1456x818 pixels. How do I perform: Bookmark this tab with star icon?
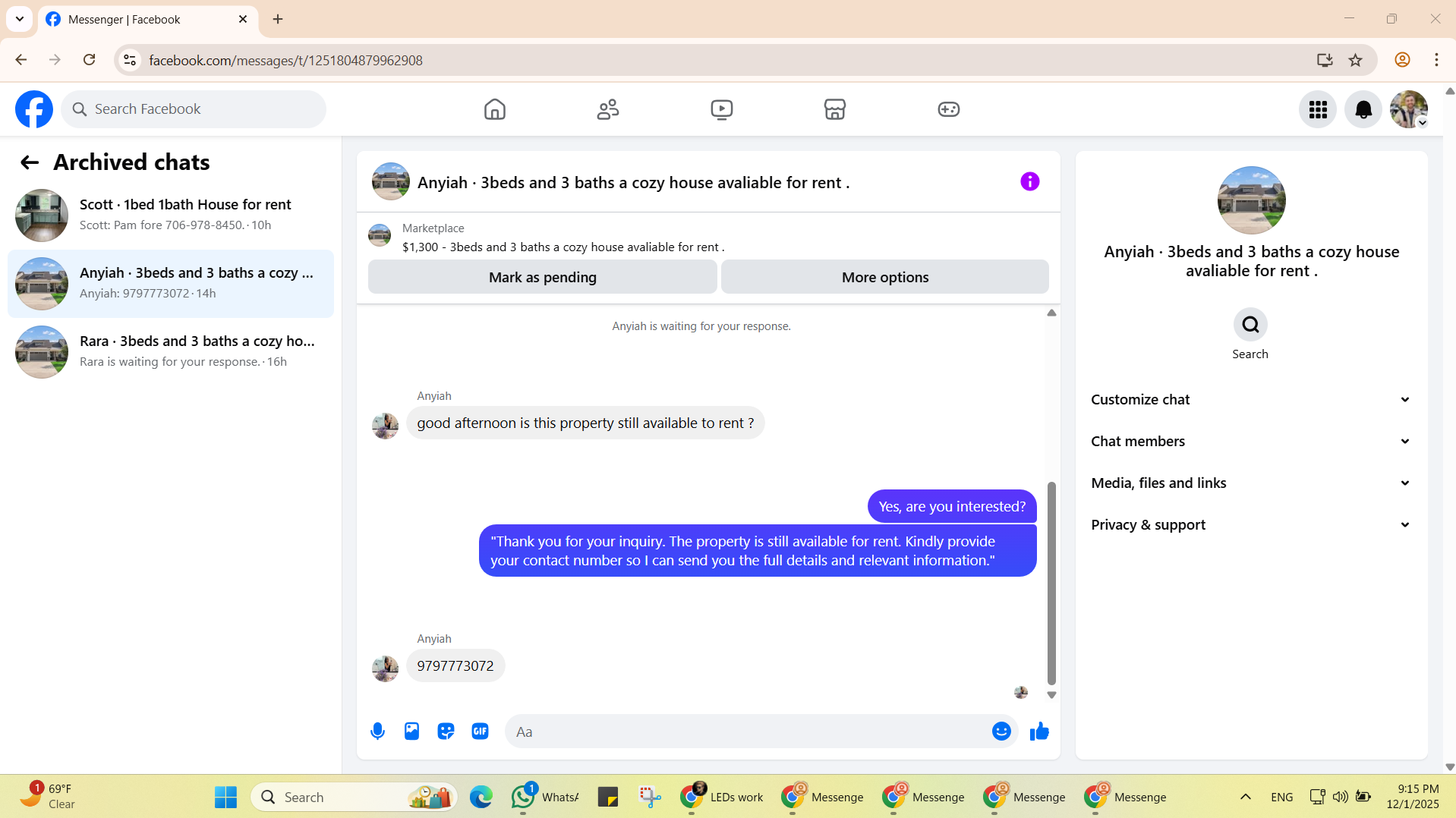pos(1356,60)
